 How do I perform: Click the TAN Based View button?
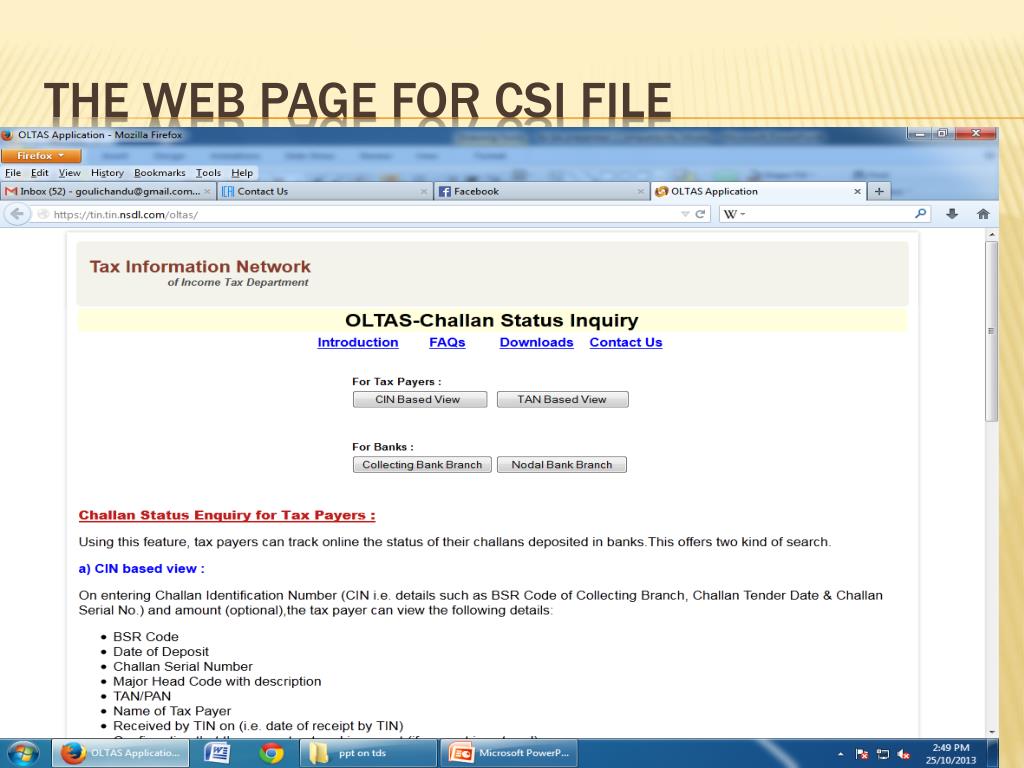[562, 400]
